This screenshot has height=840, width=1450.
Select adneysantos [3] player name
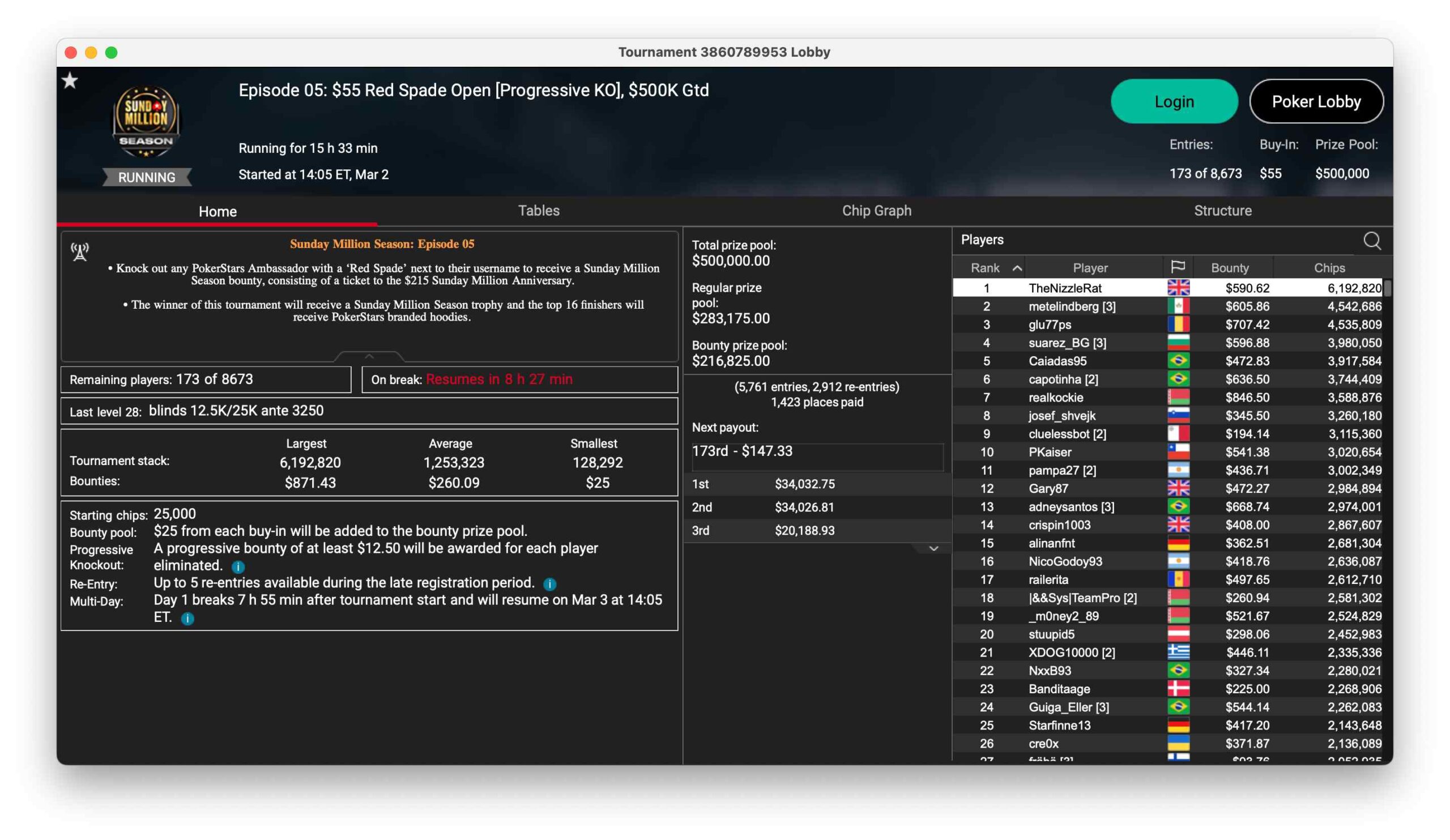click(x=1072, y=507)
